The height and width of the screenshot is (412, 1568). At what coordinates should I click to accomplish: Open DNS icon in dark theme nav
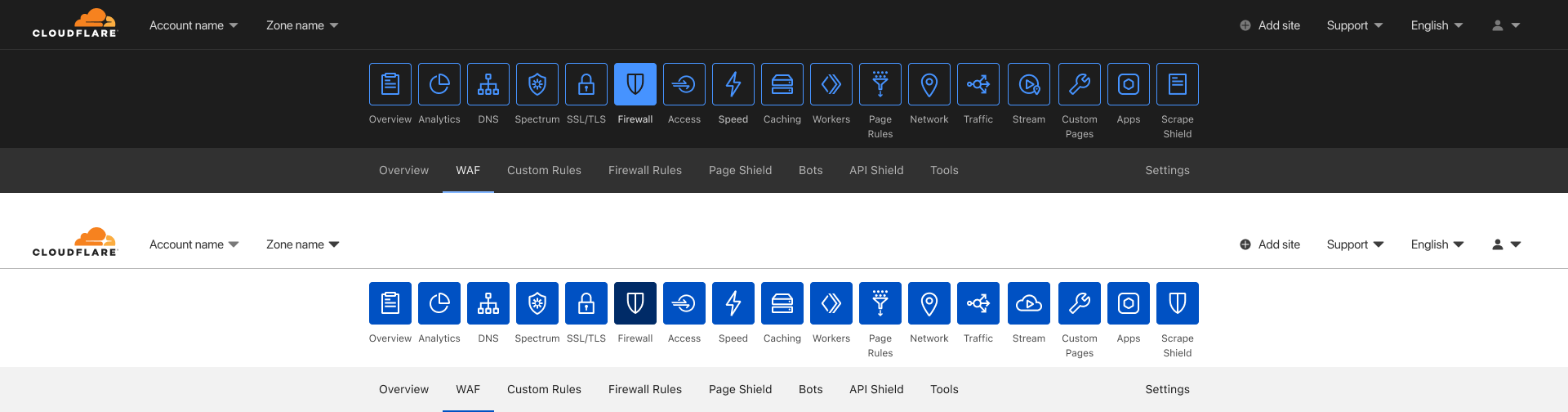point(488,84)
